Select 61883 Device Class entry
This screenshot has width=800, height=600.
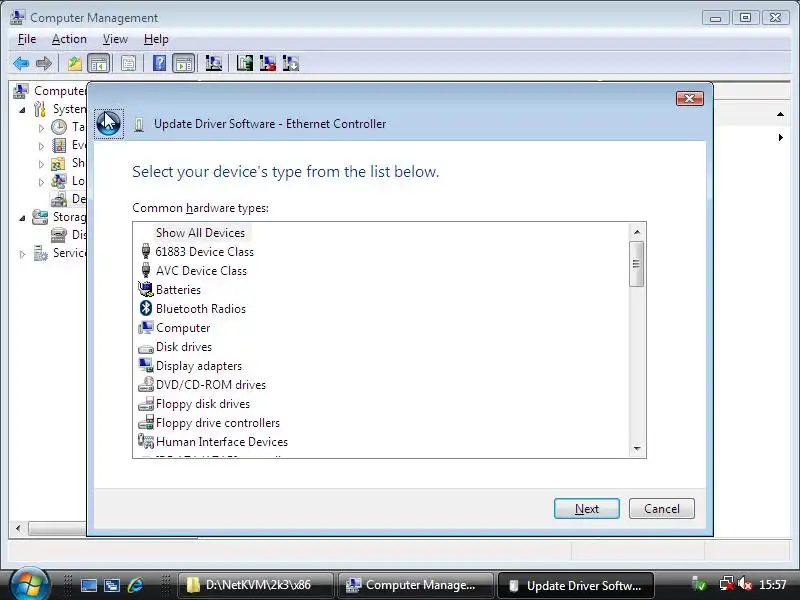coord(204,252)
